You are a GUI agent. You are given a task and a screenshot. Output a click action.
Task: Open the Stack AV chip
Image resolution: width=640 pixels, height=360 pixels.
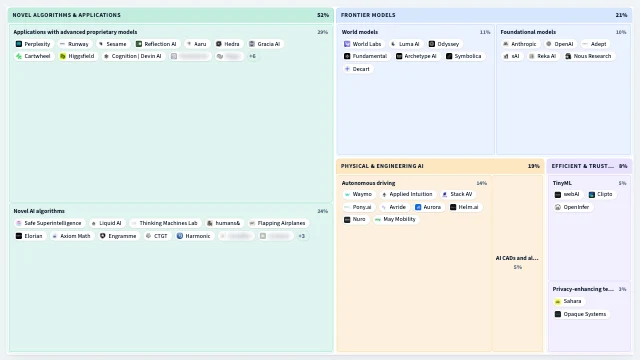457,194
